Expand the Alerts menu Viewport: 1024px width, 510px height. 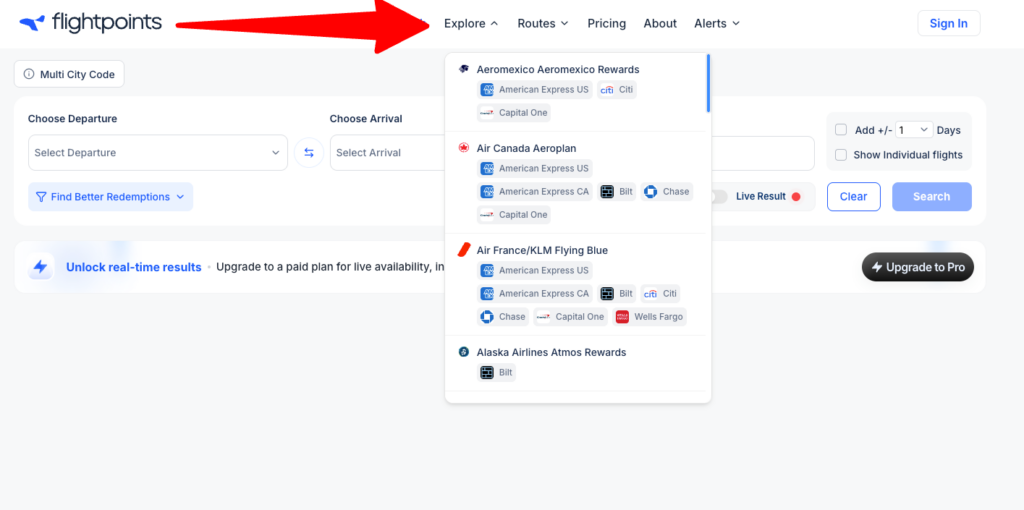pyautogui.click(x=717, y=24)
